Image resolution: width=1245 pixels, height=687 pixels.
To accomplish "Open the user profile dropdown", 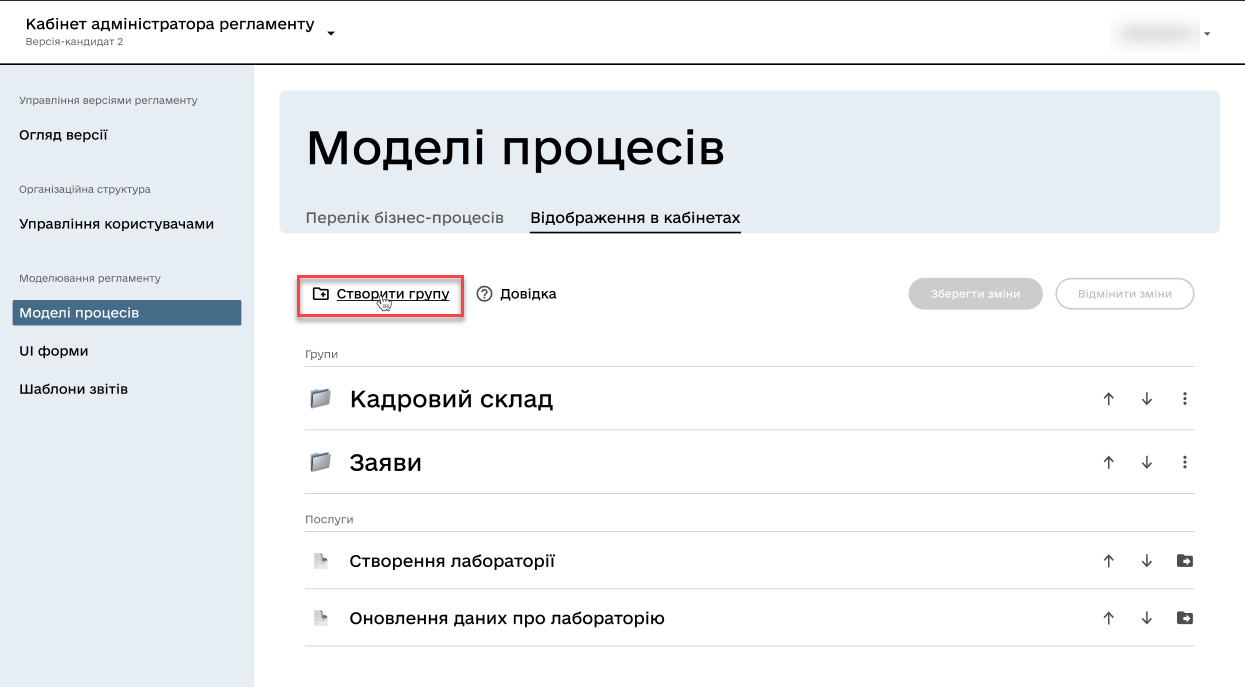I will pyautogui.click(x=1206, y=33).
